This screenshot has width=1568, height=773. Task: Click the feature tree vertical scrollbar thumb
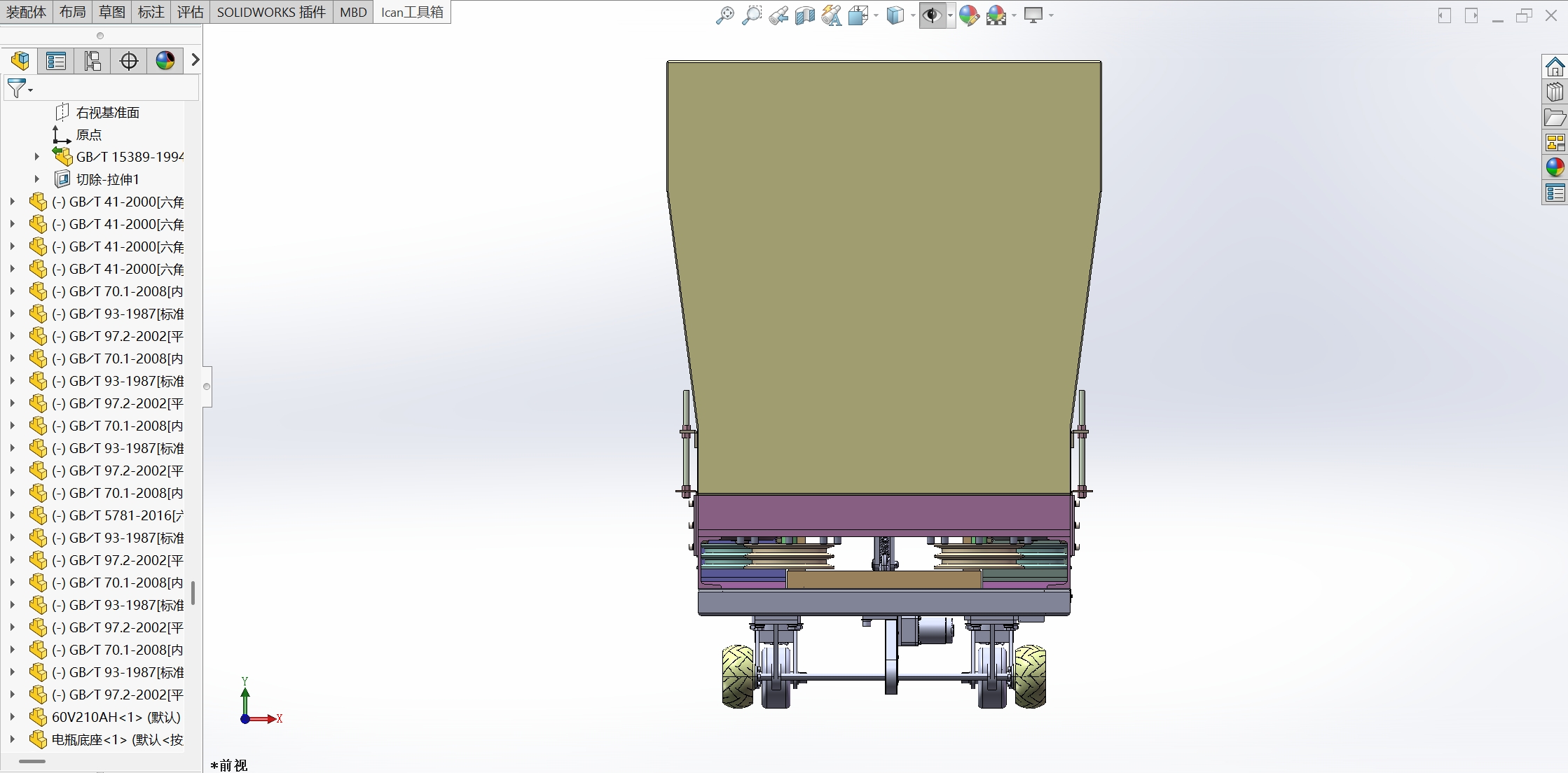coord(193,592)
